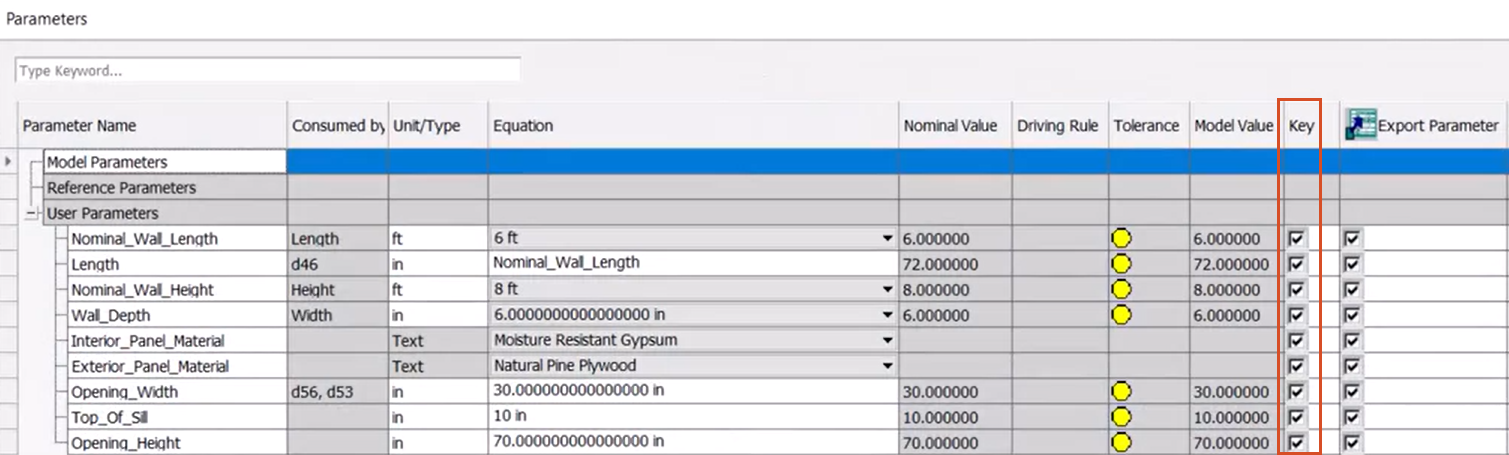Click the Length row tolerance circle
This screenshot has width=1509, height=455.
pyautogui.click(x=1122, y=264)
